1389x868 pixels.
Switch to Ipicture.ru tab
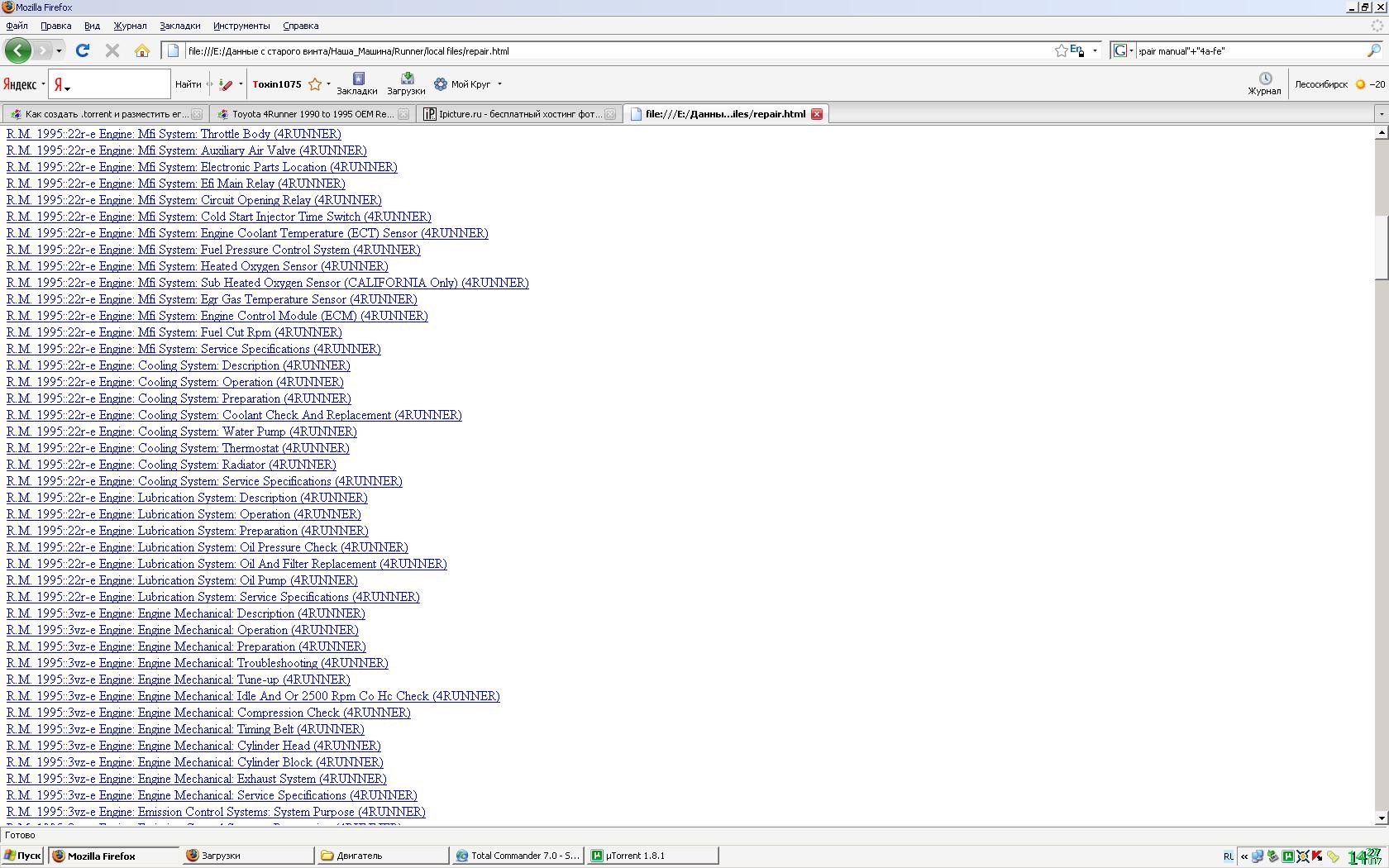[x=520, y=114]
